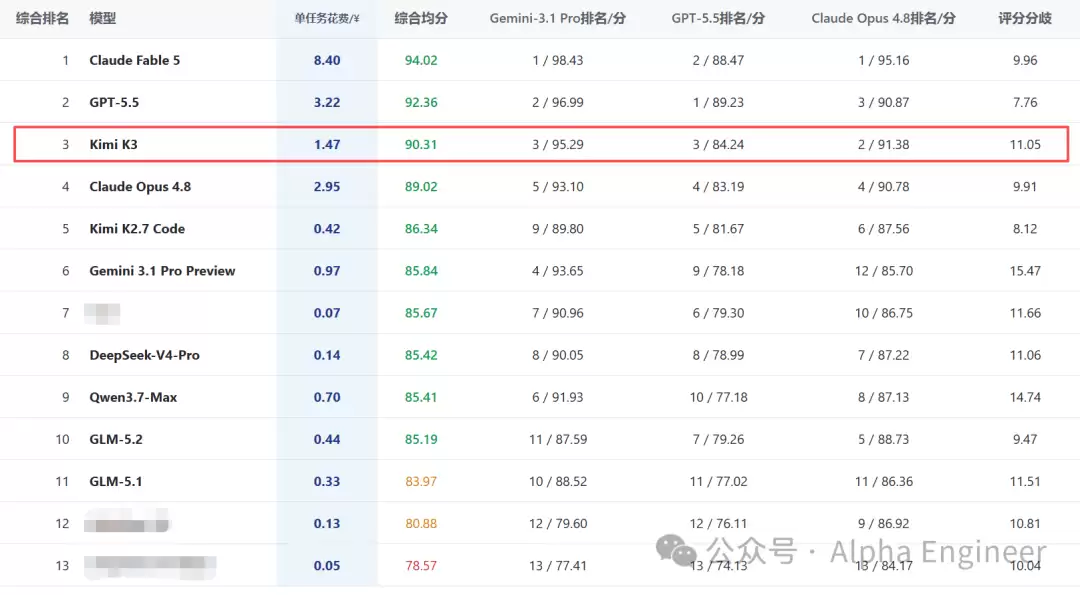Click the 10 / 77.18 GPT-5.5 cell
The height and width of the screenshot is (595, 1080).
718,397
